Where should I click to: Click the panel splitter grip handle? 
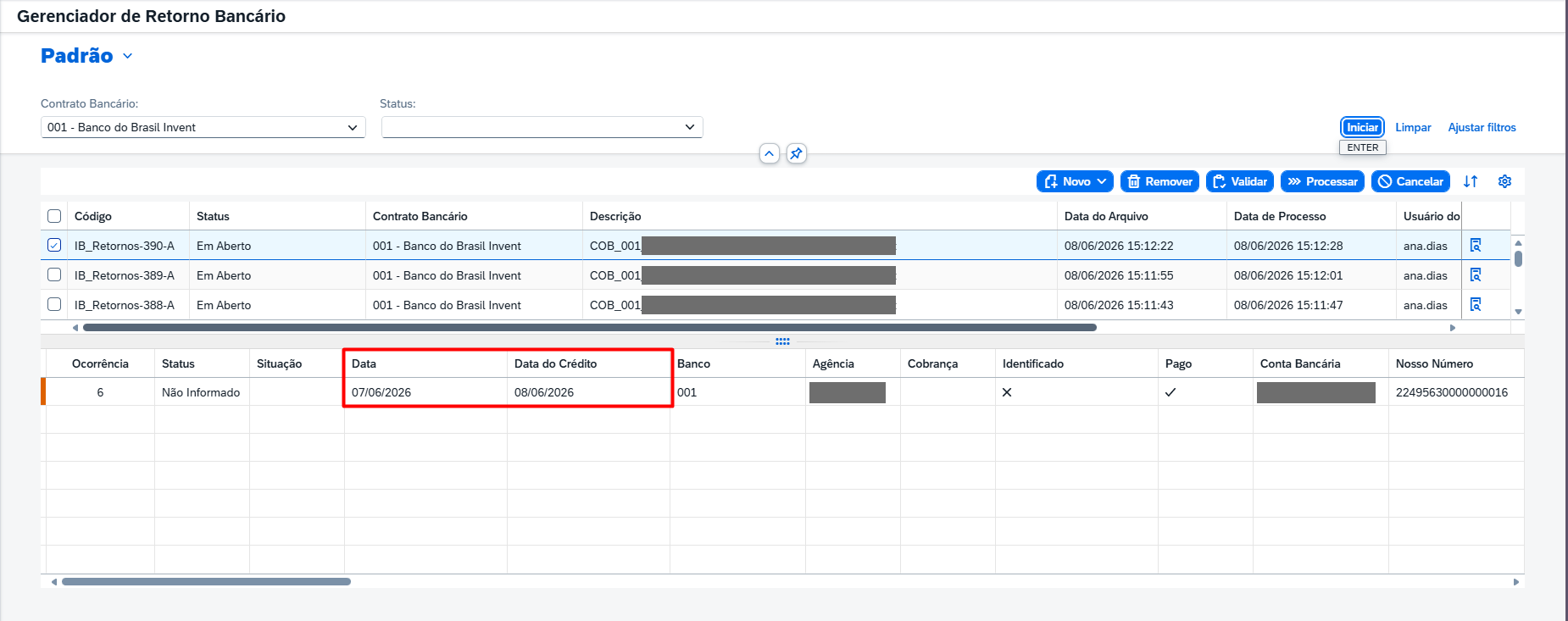782,341
